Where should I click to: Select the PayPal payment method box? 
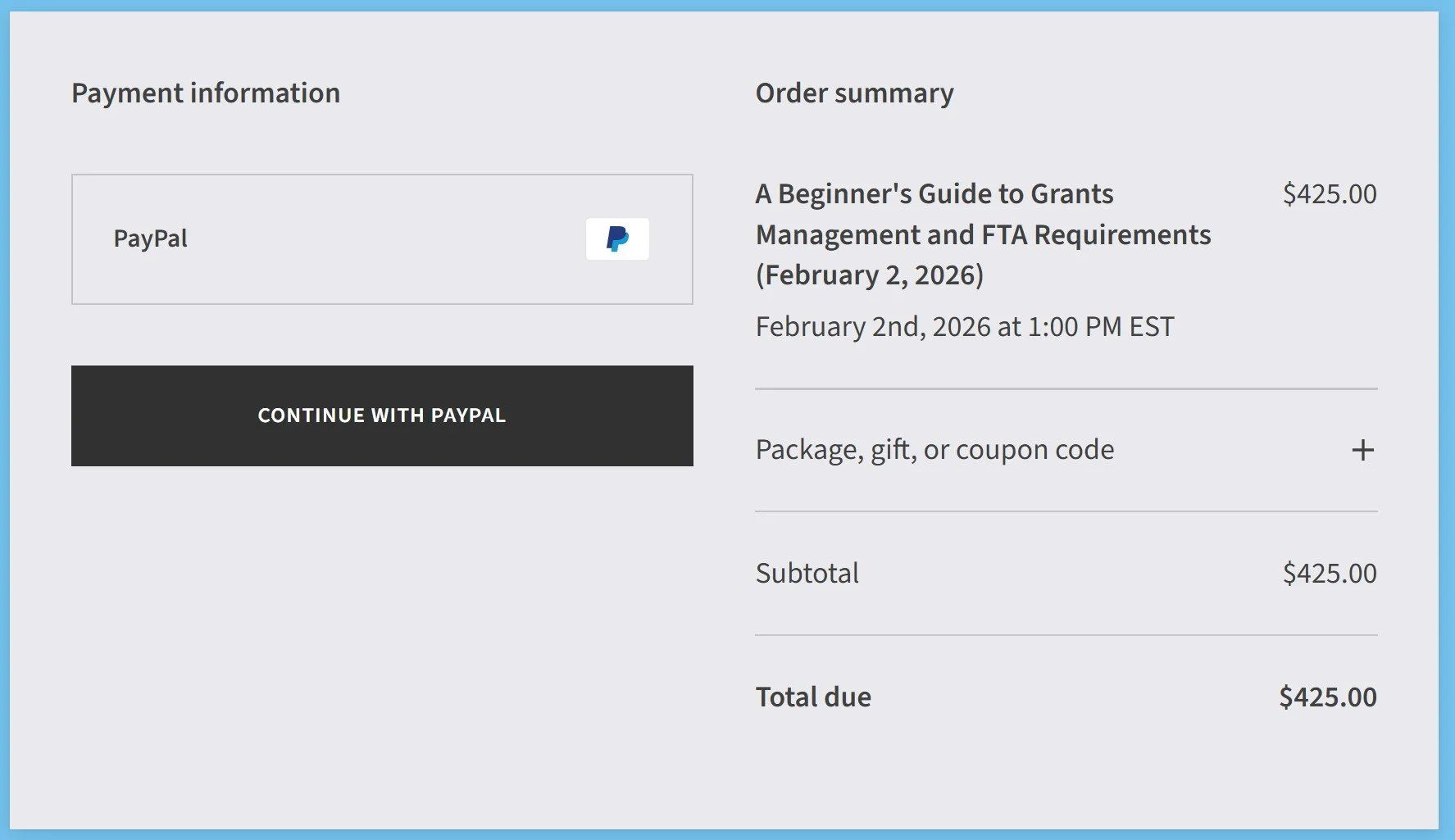(x=382, y=239)
